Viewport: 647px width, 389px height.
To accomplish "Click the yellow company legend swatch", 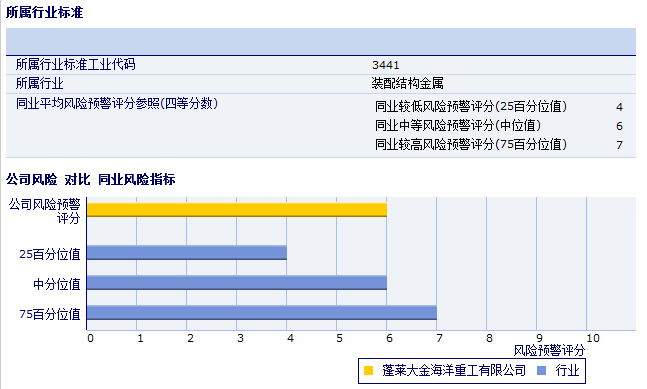I will 368,370.
